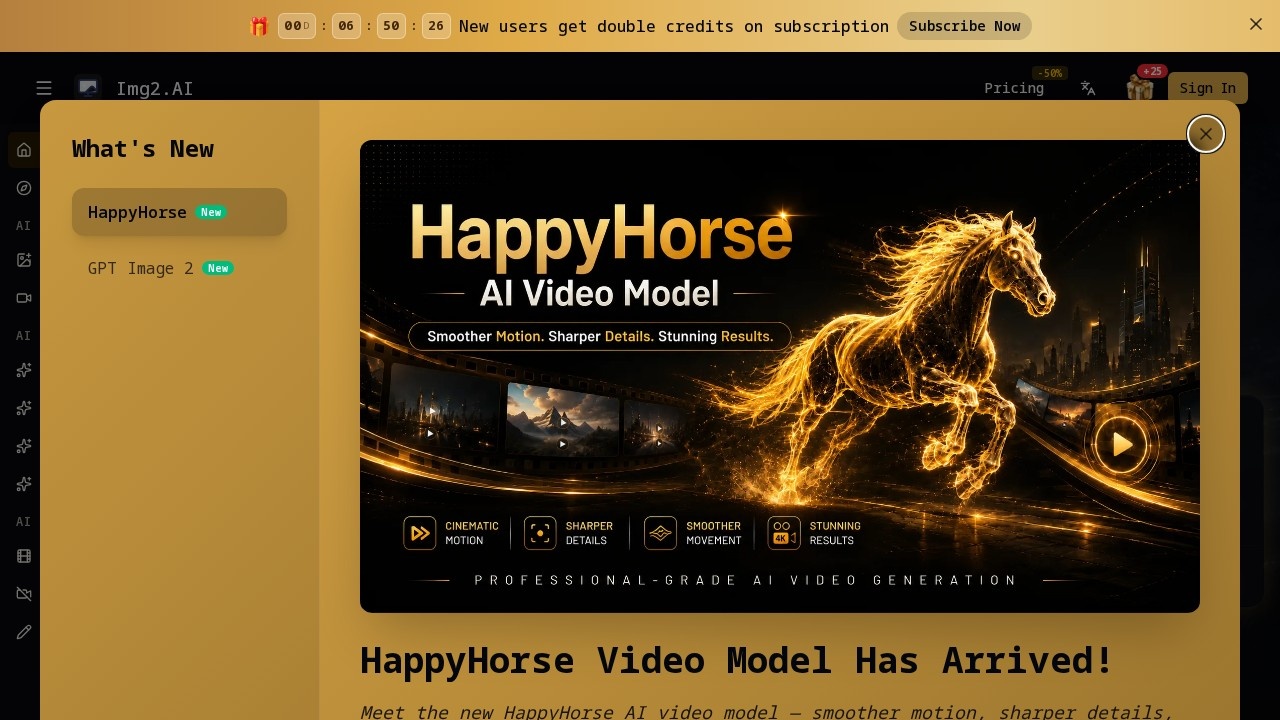Open the compass Explore icon in sidebar

[24, 188]
